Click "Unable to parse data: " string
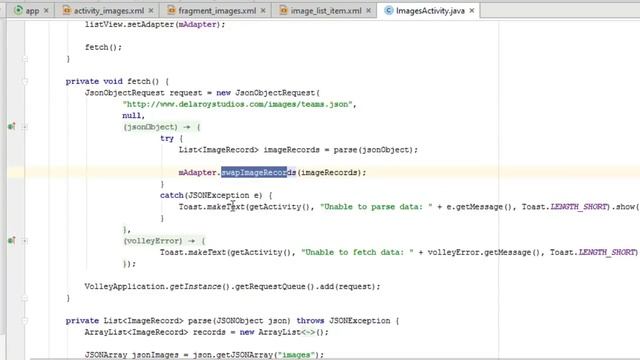This screenshot has height=360, width=640. click(376, 207)
